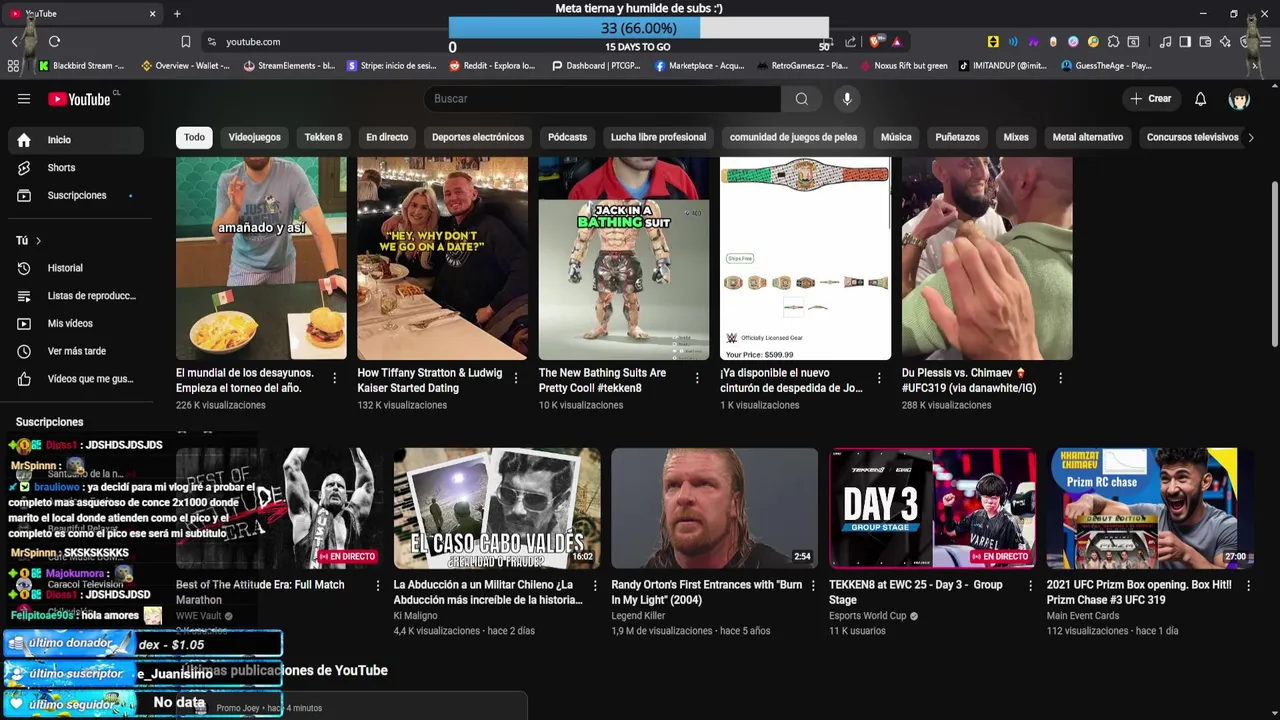Show more category chips with right arrow
This screenshot has height=720, width=1280.
click(1250, 138)
